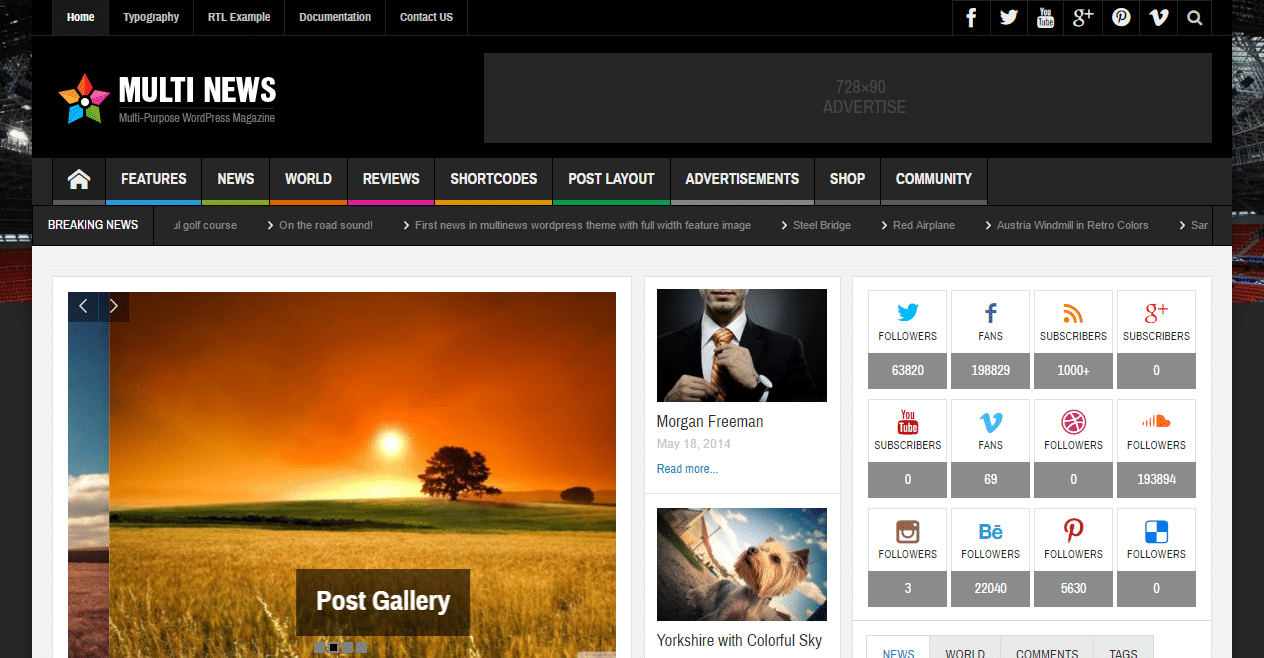Open the Typography top menu item

click(151, 17)
